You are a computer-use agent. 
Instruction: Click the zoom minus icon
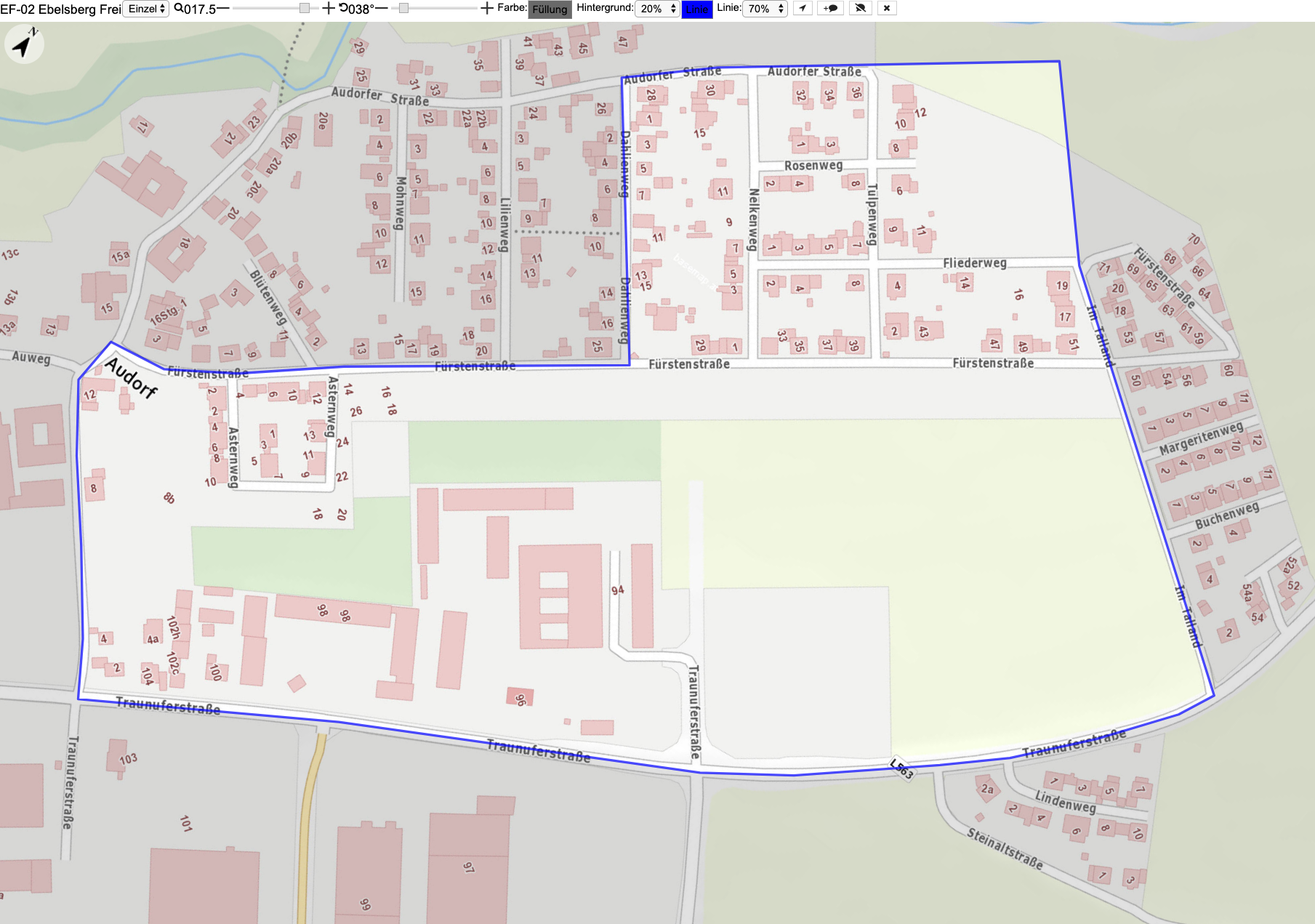(x=223, y=9)
